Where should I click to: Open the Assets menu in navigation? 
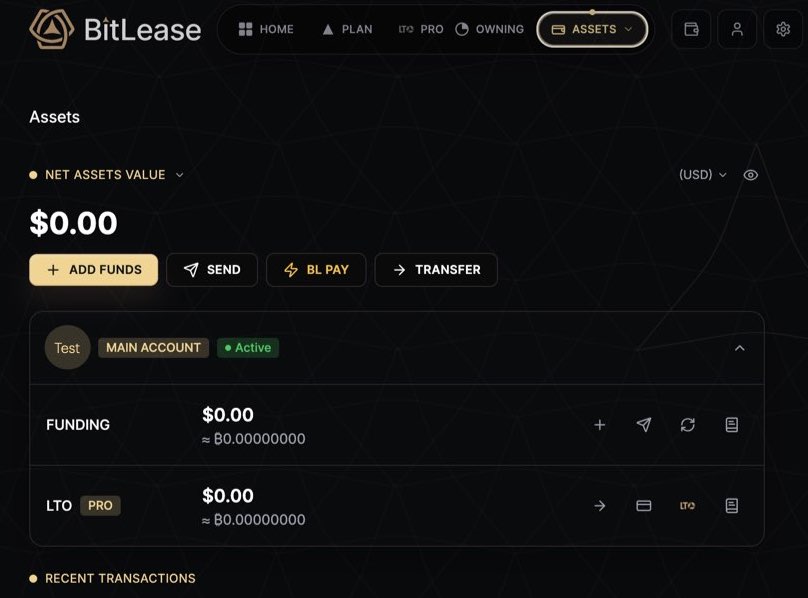coord(592,29)
